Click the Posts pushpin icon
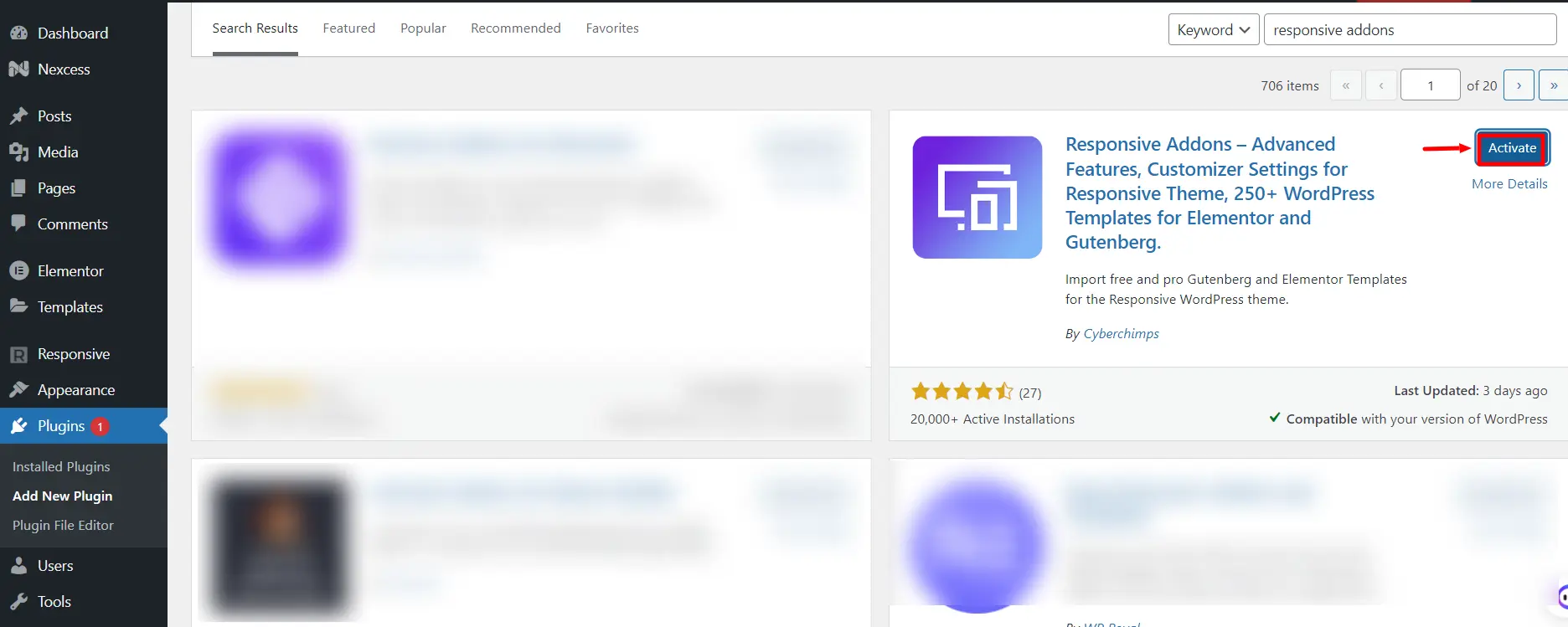This screenshot has width=1568, height=627. [18, 116]
